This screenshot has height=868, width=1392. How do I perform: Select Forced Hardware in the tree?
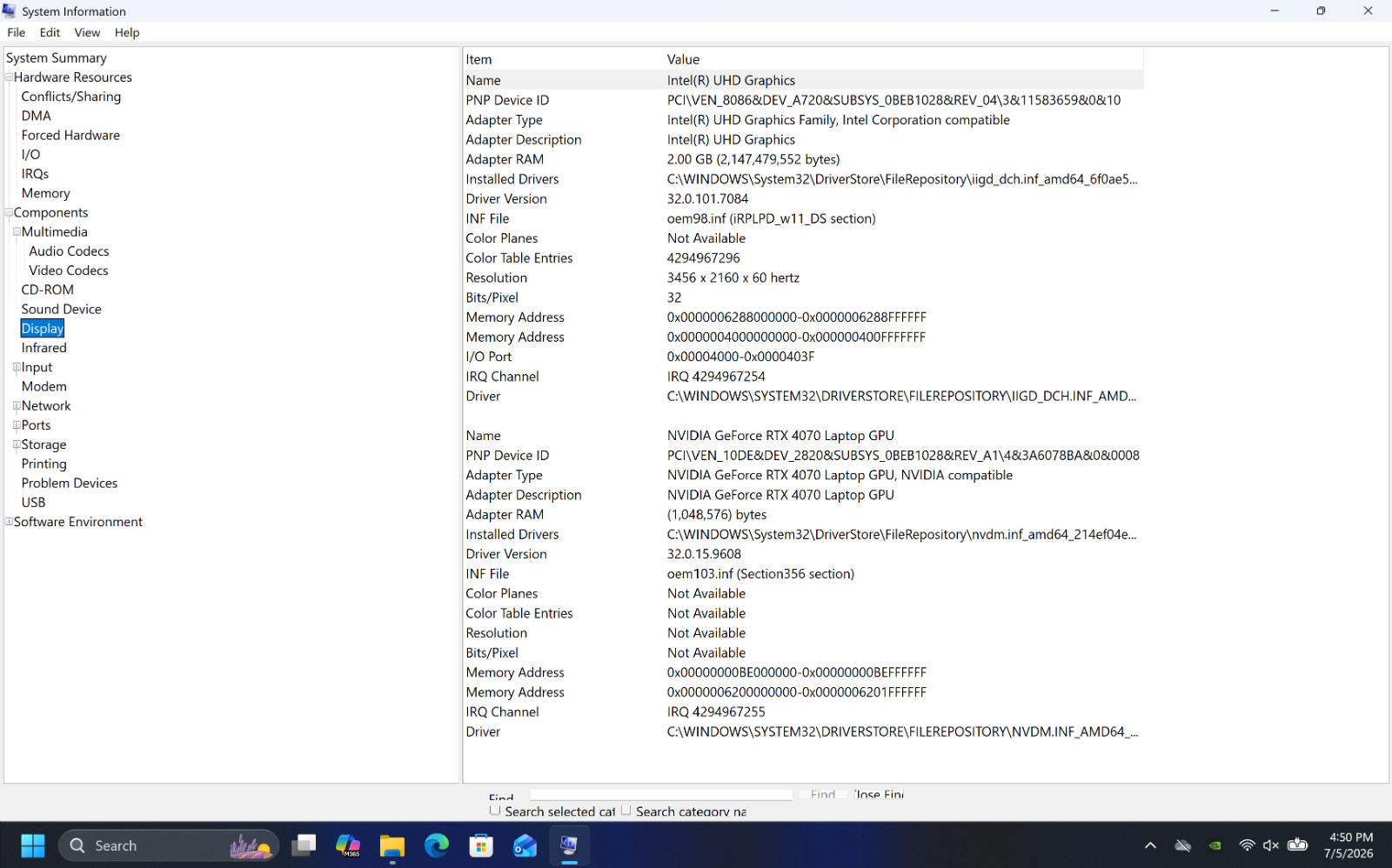(70, 135)
